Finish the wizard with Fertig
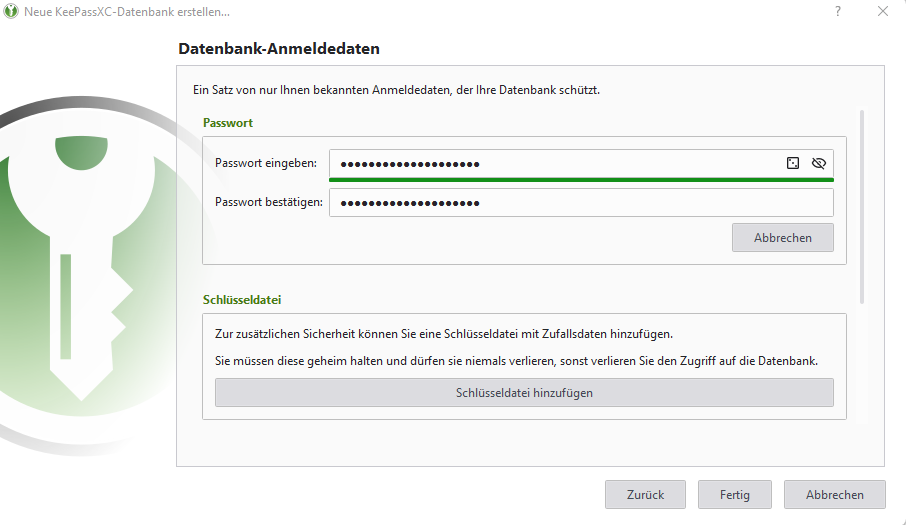Viewport: 906px width, 525px height. coord(733,495)
